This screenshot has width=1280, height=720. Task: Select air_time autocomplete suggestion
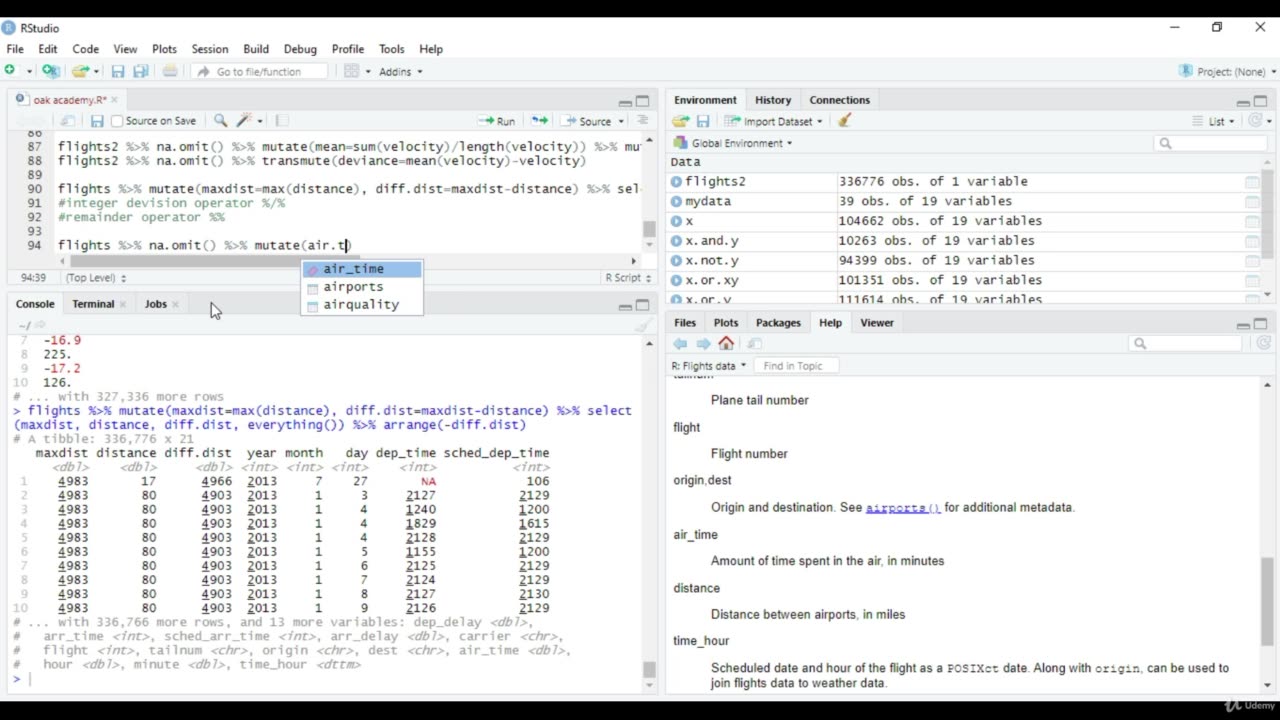pos(362,269)
